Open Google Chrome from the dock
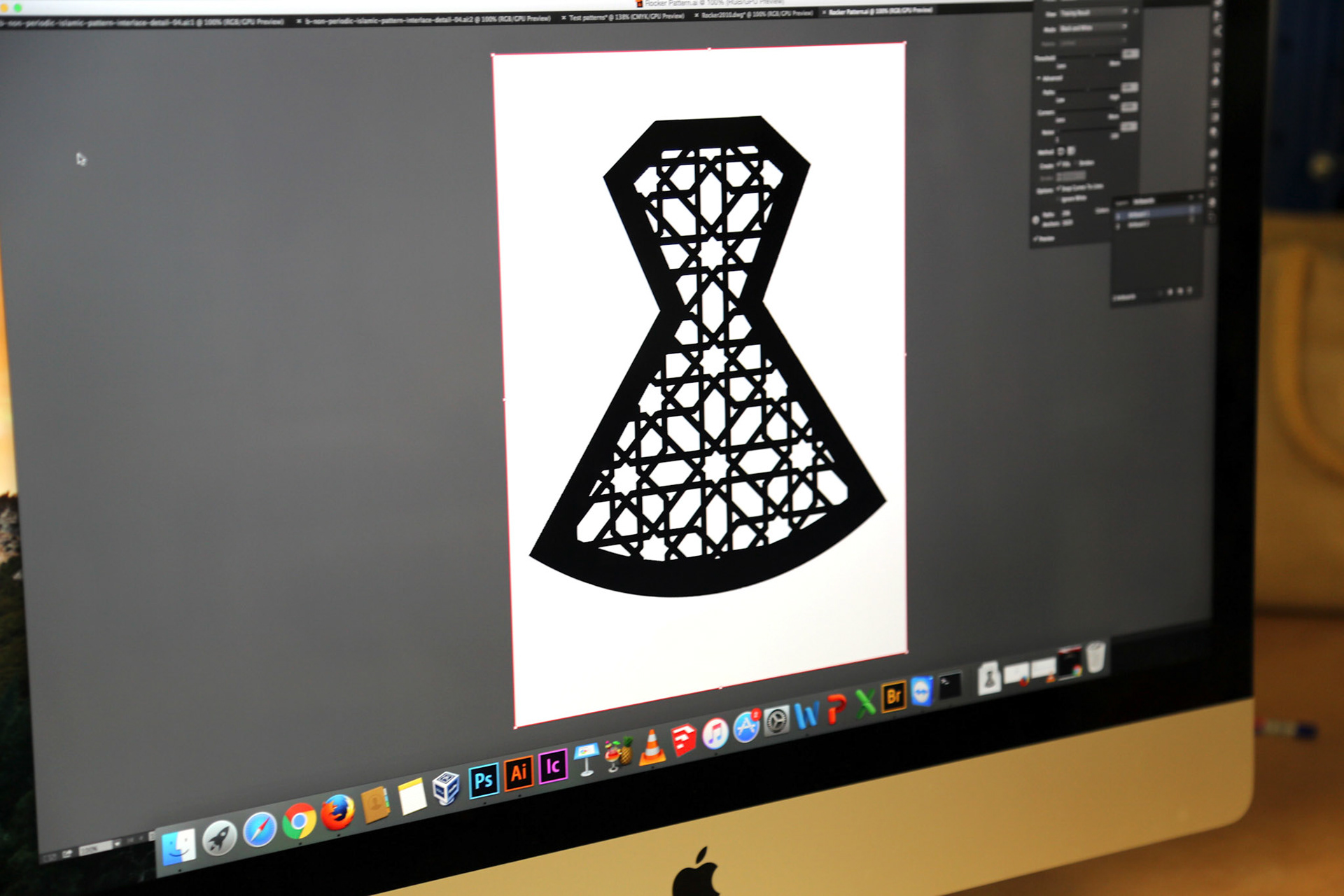This screenshot has height=896, width=1344. [x=299, y=821]
